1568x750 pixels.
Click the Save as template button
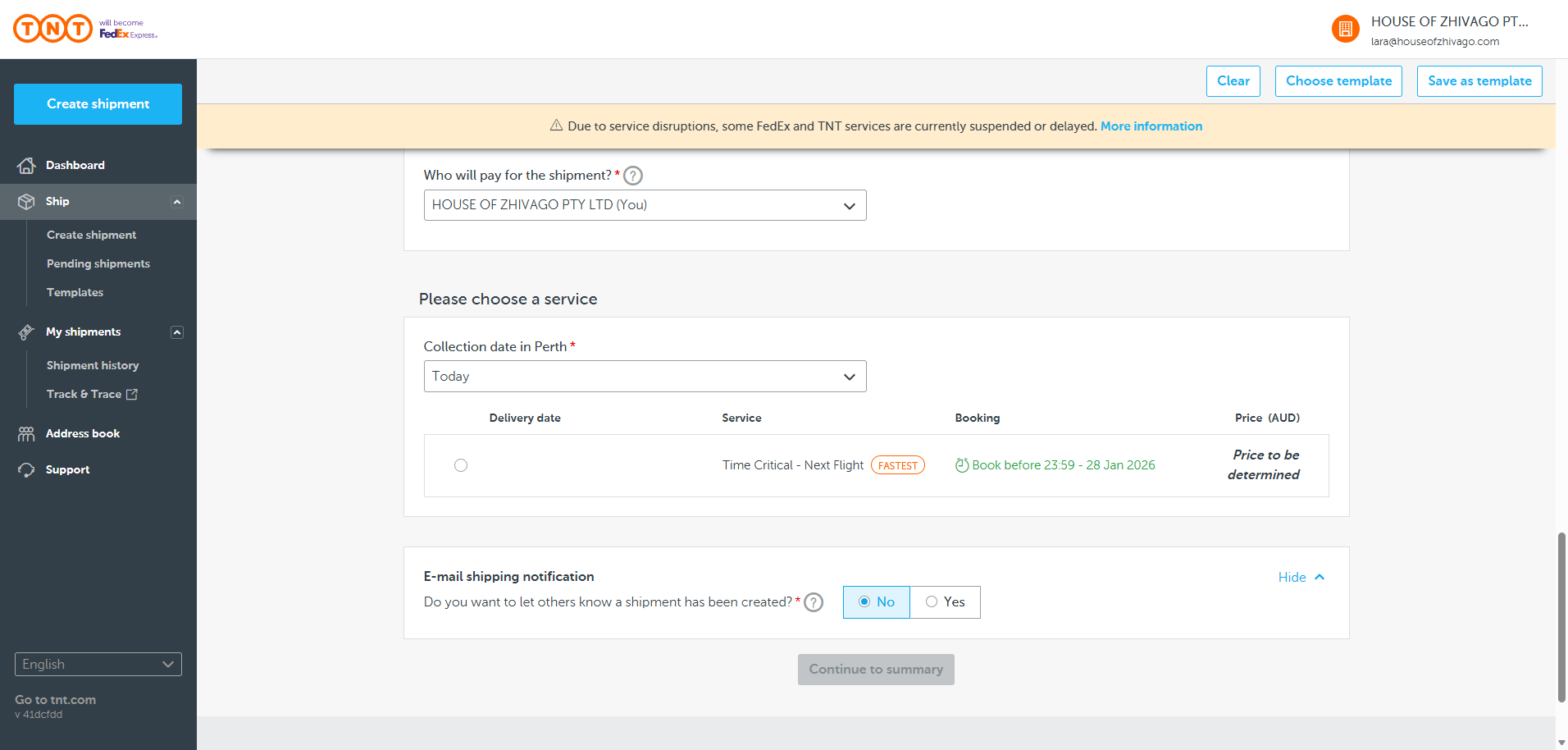tap(1479, 81)
